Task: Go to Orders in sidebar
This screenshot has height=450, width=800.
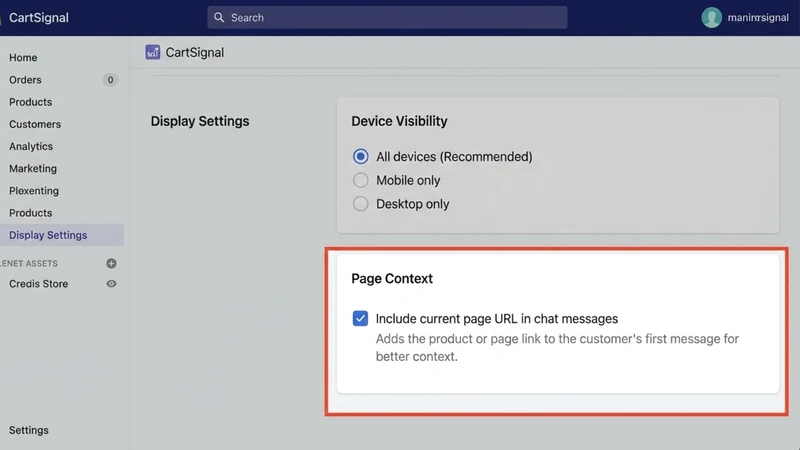Action: pos(25,80)
